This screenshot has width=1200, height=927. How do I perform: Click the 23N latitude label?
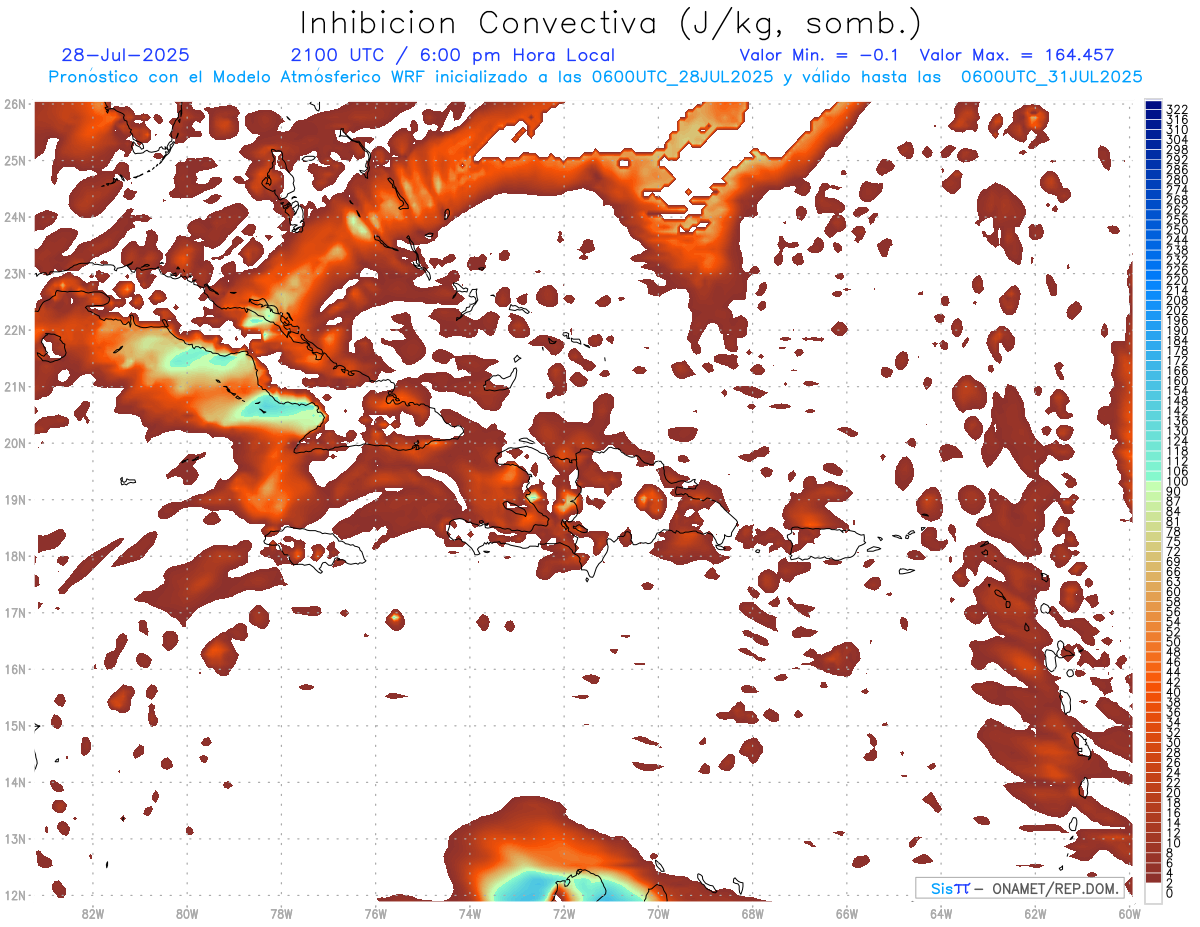15,273
